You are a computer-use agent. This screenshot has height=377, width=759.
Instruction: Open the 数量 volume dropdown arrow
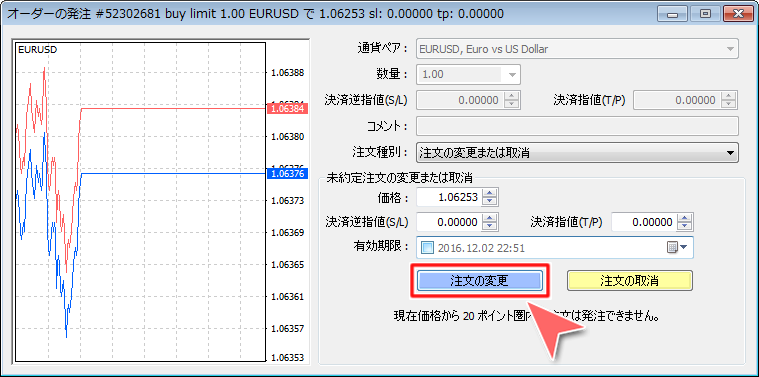pyautogui.click(x=512, y=75)
